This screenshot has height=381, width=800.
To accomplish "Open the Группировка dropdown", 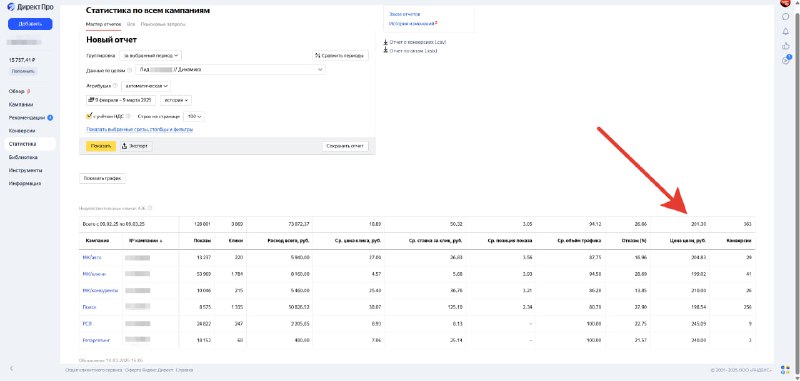I will pos(151,55).
